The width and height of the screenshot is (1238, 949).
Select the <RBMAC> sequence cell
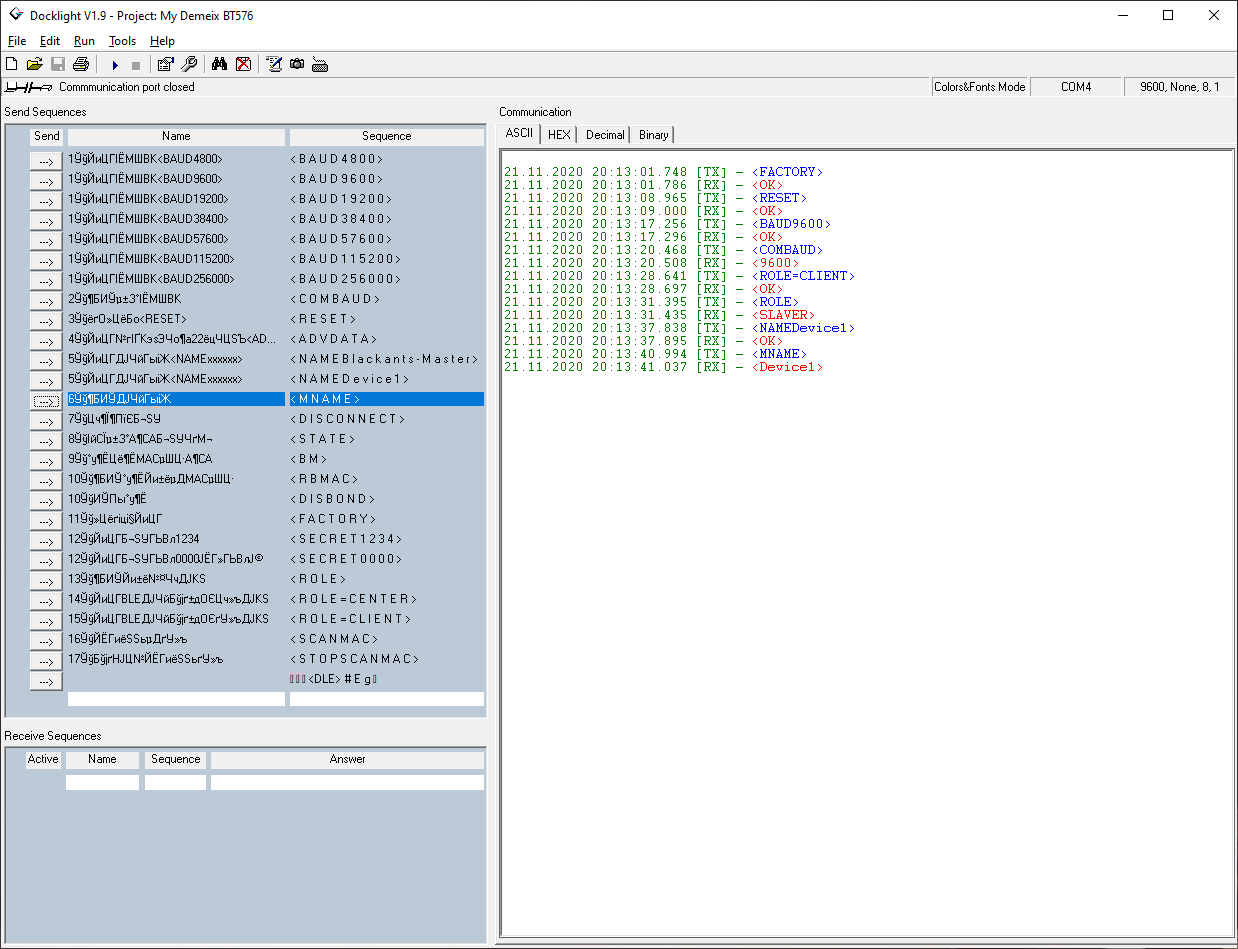387,479
